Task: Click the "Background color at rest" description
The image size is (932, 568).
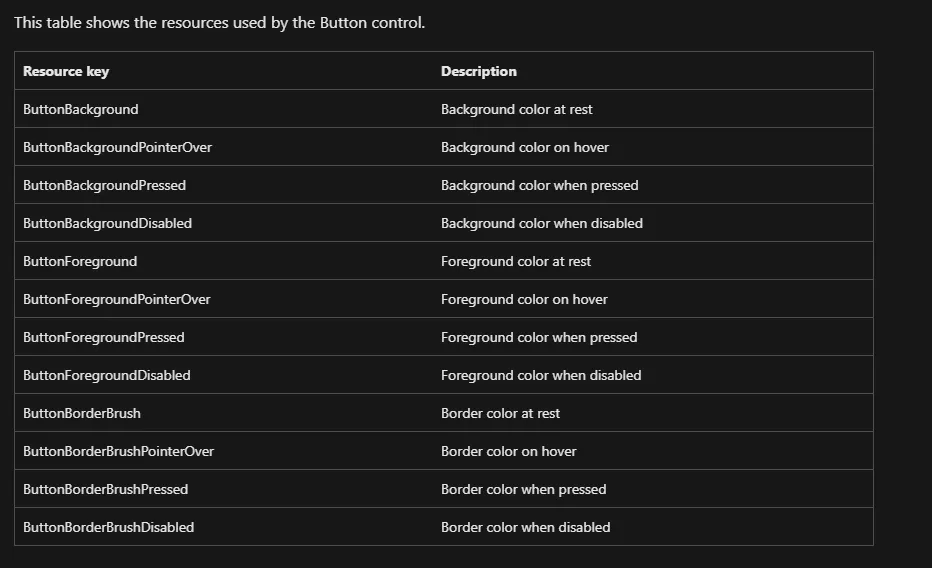Action: pos(517,109)
